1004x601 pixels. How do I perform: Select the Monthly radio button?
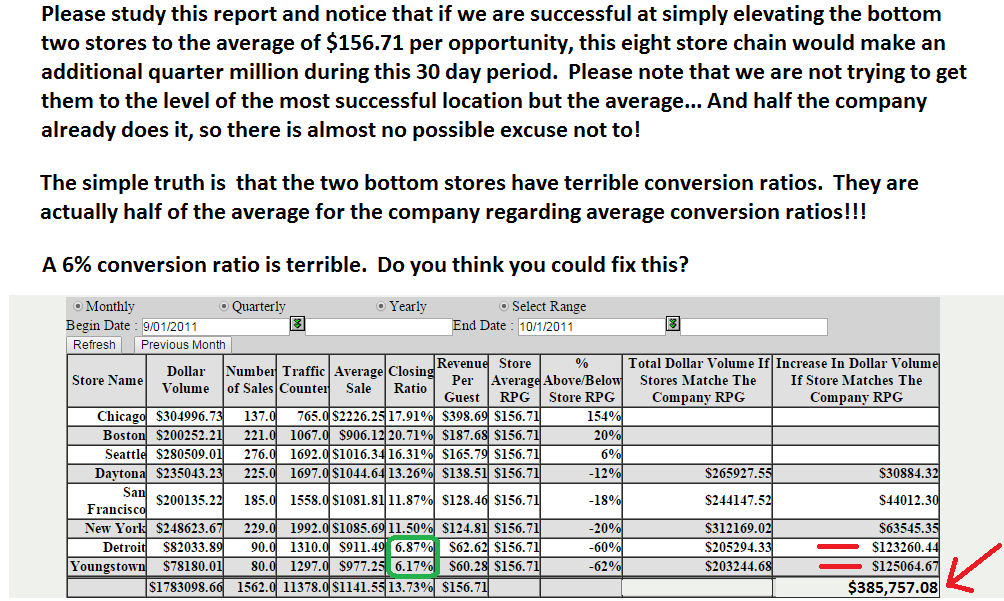[78, 307]
